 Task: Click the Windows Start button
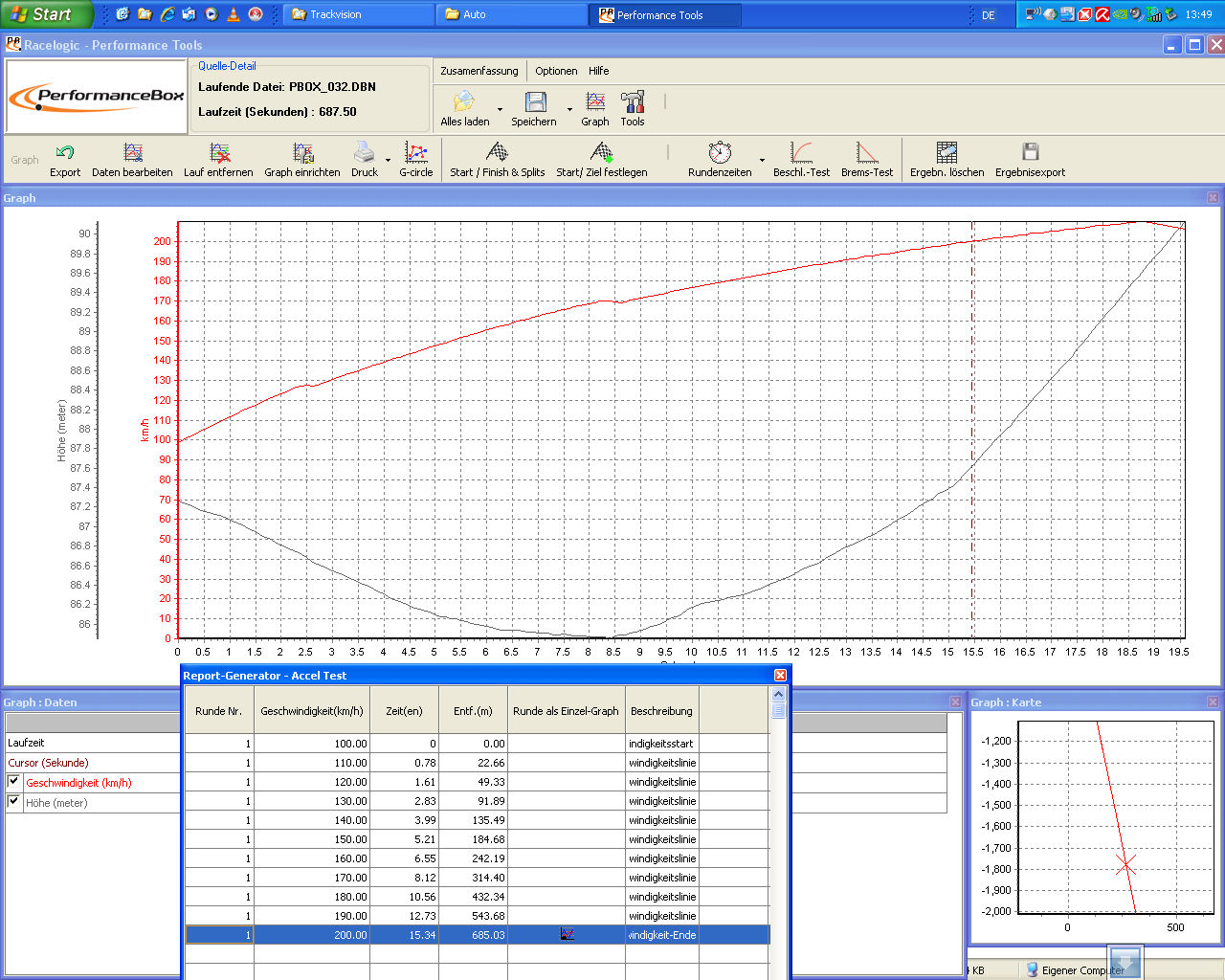point(43,14)
